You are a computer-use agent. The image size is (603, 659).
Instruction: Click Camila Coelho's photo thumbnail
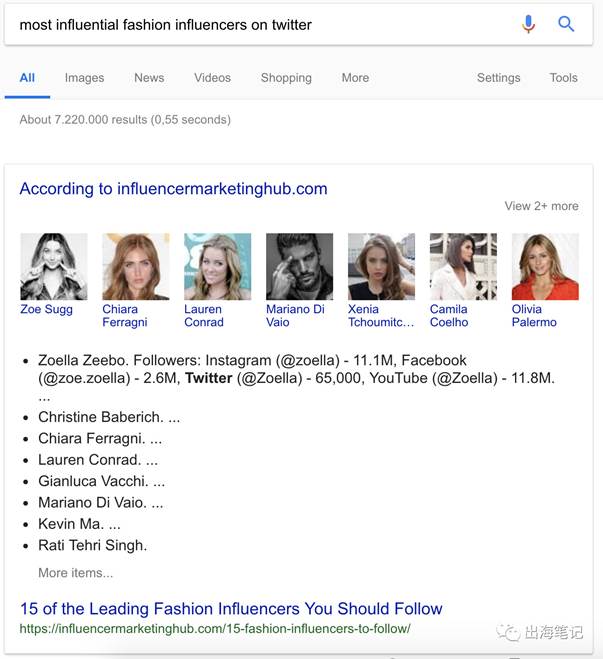pos(463,266)
